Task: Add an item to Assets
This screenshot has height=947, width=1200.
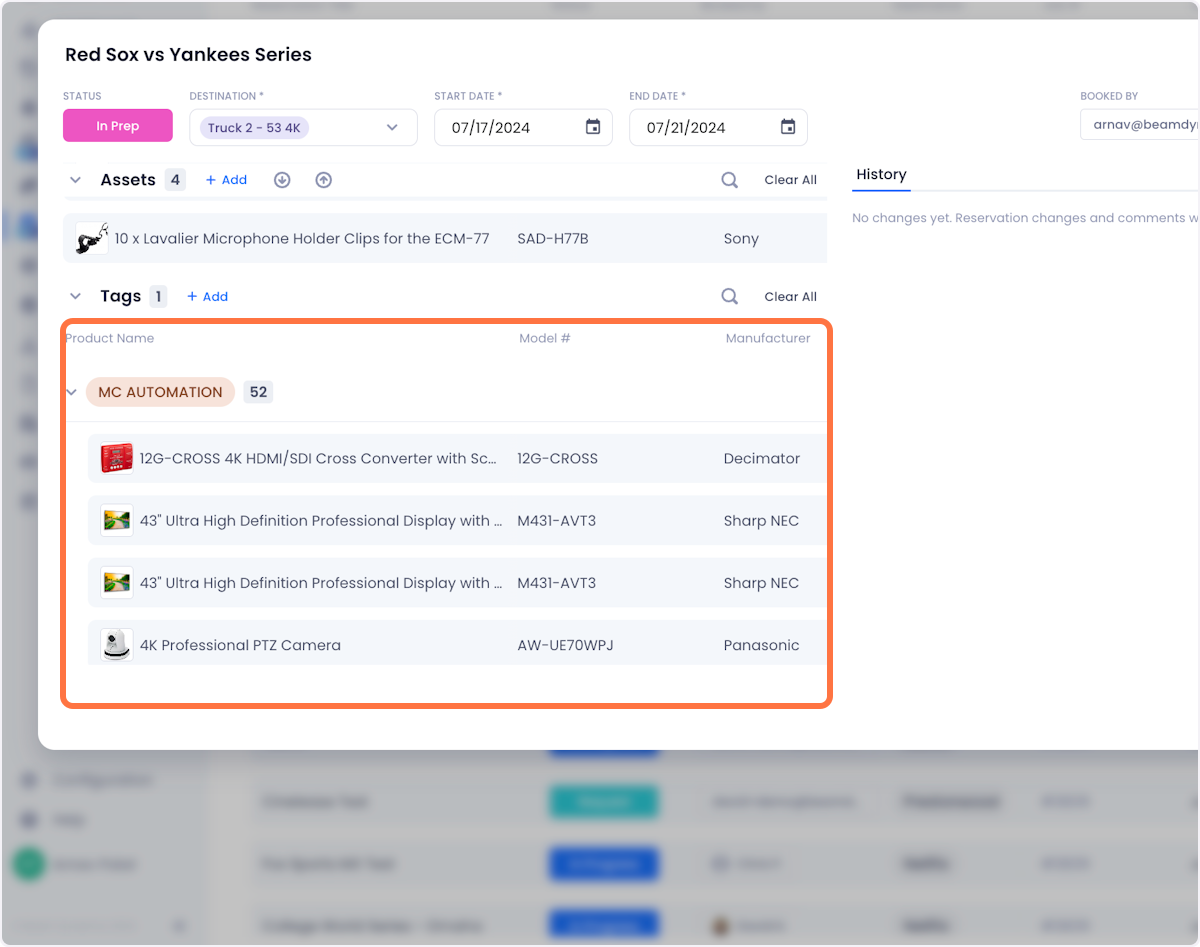Action: [x=226, y=180]
